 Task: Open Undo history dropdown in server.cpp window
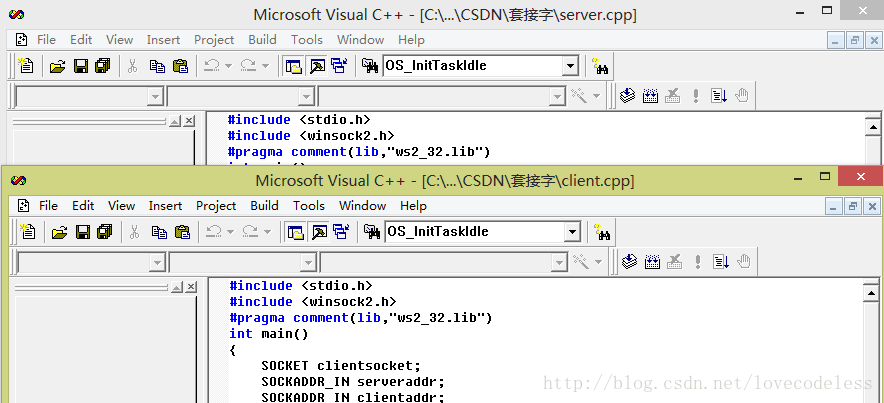(x=228, y=66)
